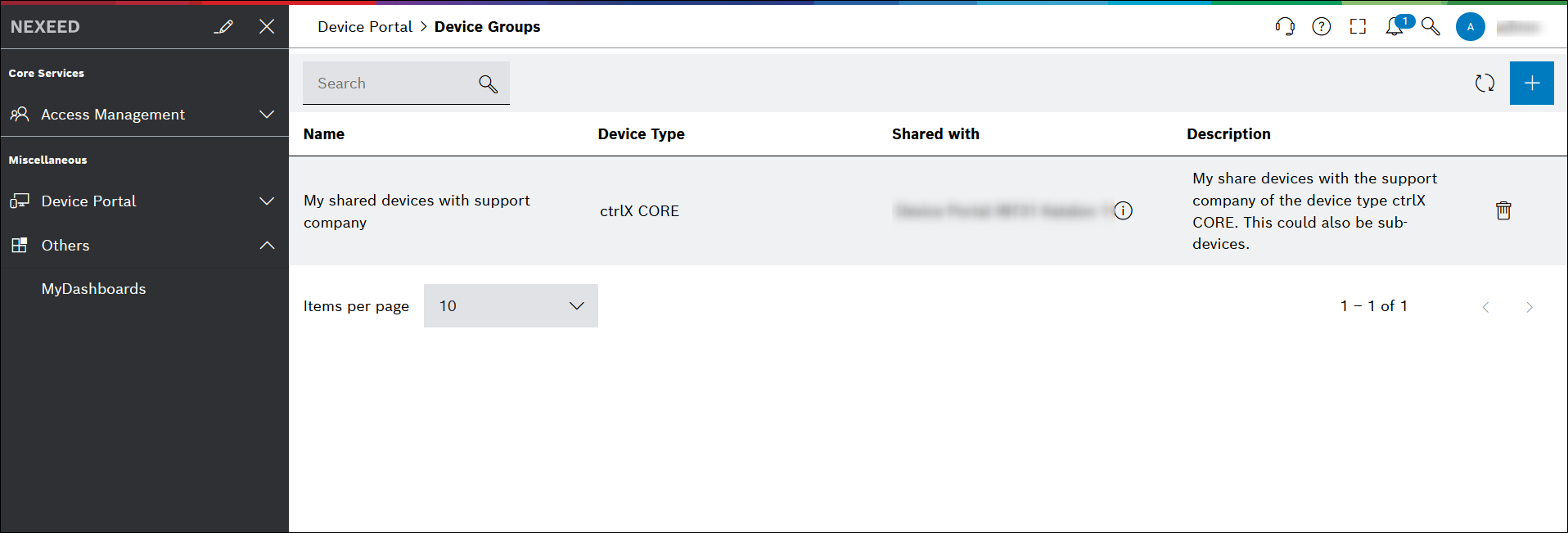
Task: Click Device Portal in the breadcrumb
Action: (365, 27)
